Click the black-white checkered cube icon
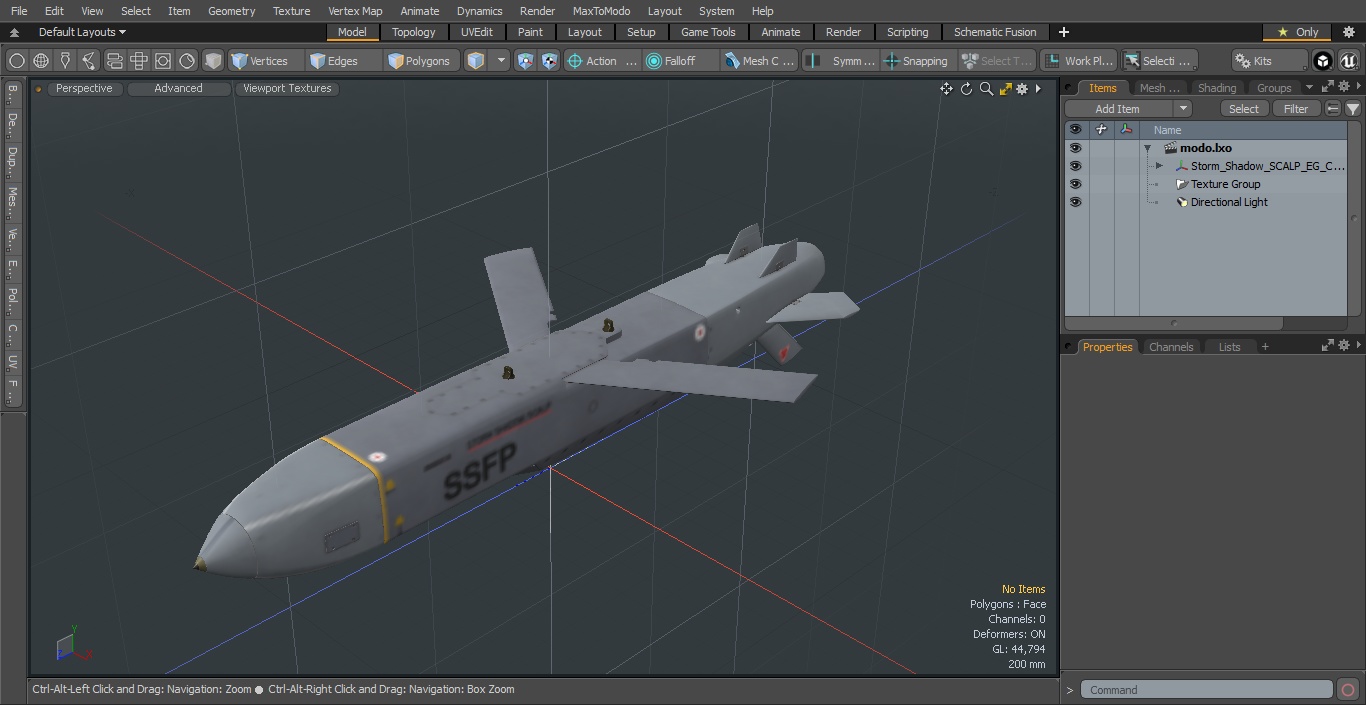The image size is (1366, 705). (549, 61)
